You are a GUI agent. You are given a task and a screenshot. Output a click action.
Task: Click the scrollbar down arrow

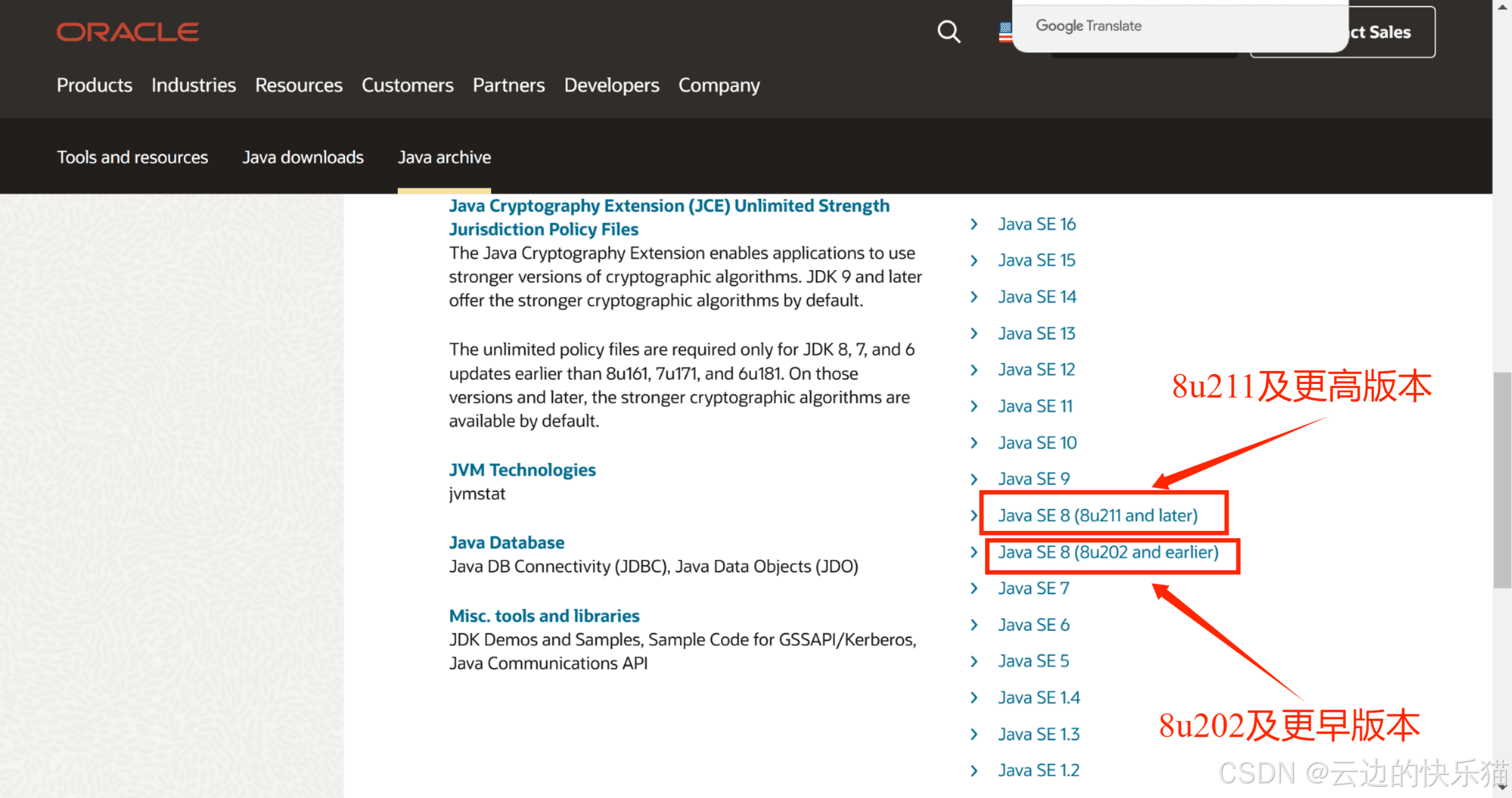point(1502,787)
